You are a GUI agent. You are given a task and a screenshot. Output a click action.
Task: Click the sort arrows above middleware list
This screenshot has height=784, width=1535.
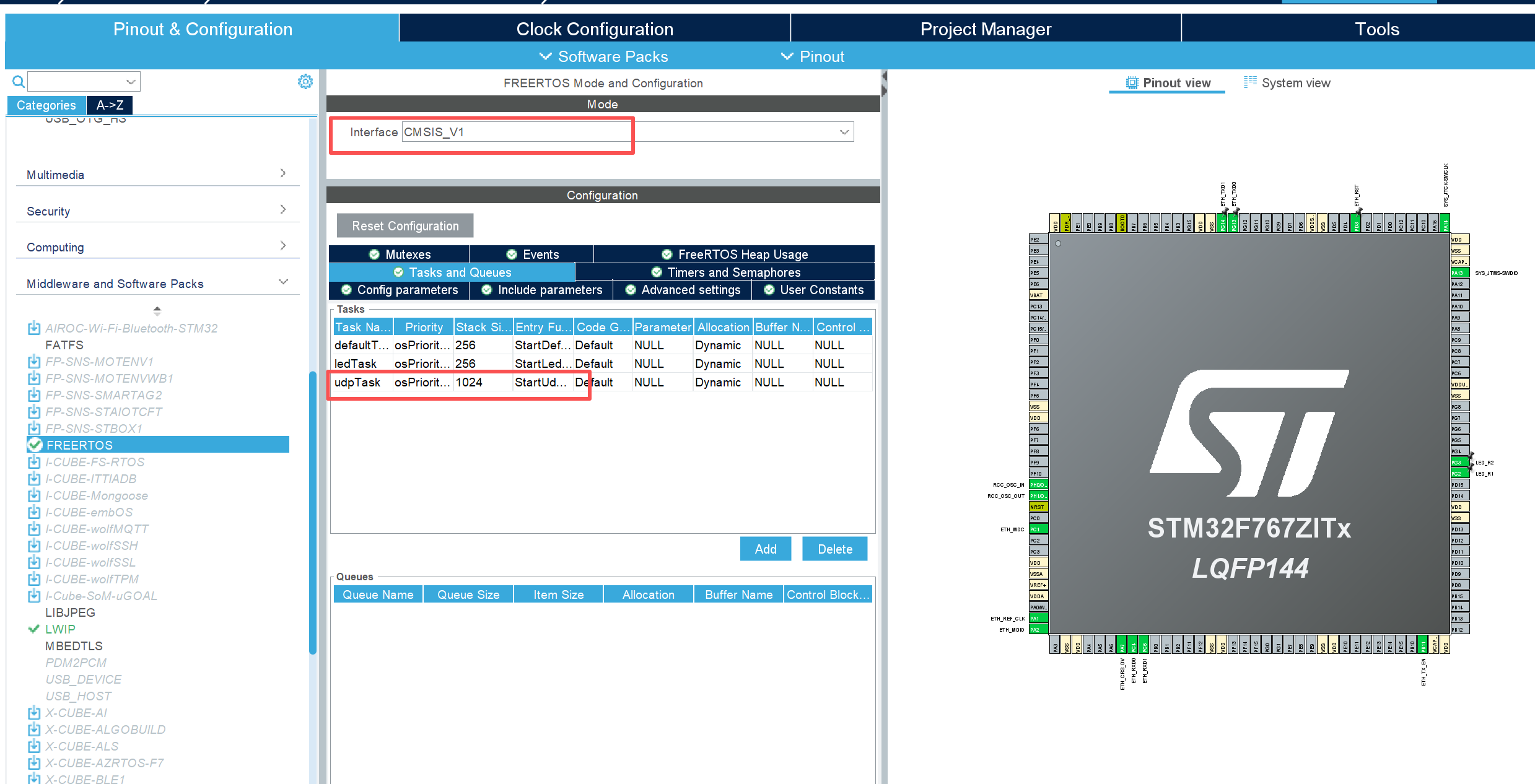pyautogui.click(x=157, y=310)
